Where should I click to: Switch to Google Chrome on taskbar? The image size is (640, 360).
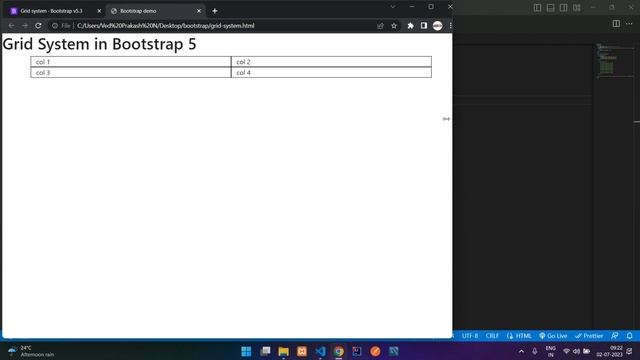tap(338, 351)
